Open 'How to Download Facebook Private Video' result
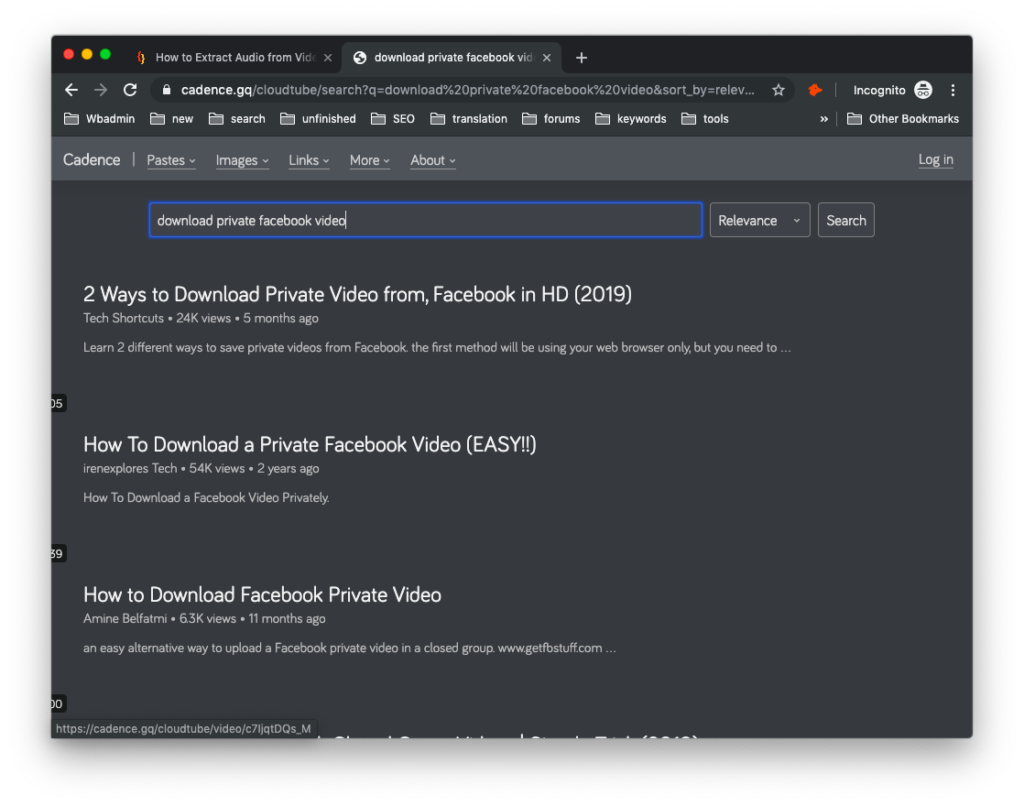The width and height of the screenshot is (1024, 806). 262,595
